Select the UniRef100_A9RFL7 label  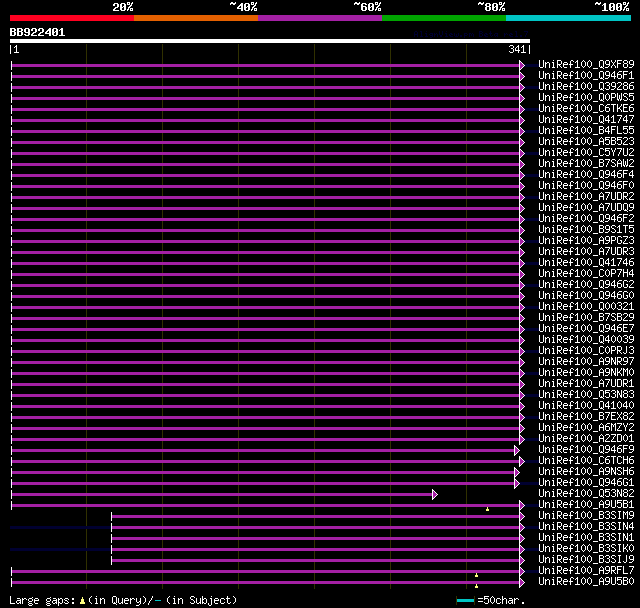[x=586, y=571]
